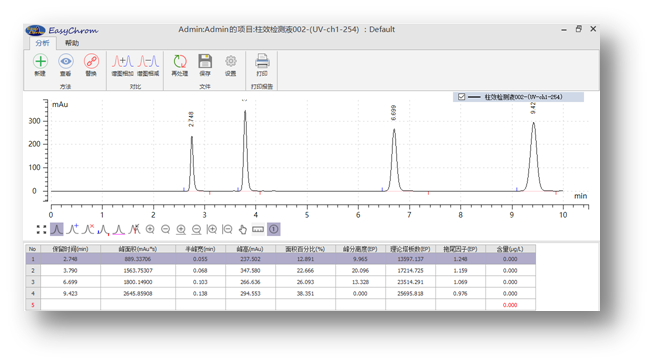
Task: Click the printer print report icon
Action: (262, 61)
